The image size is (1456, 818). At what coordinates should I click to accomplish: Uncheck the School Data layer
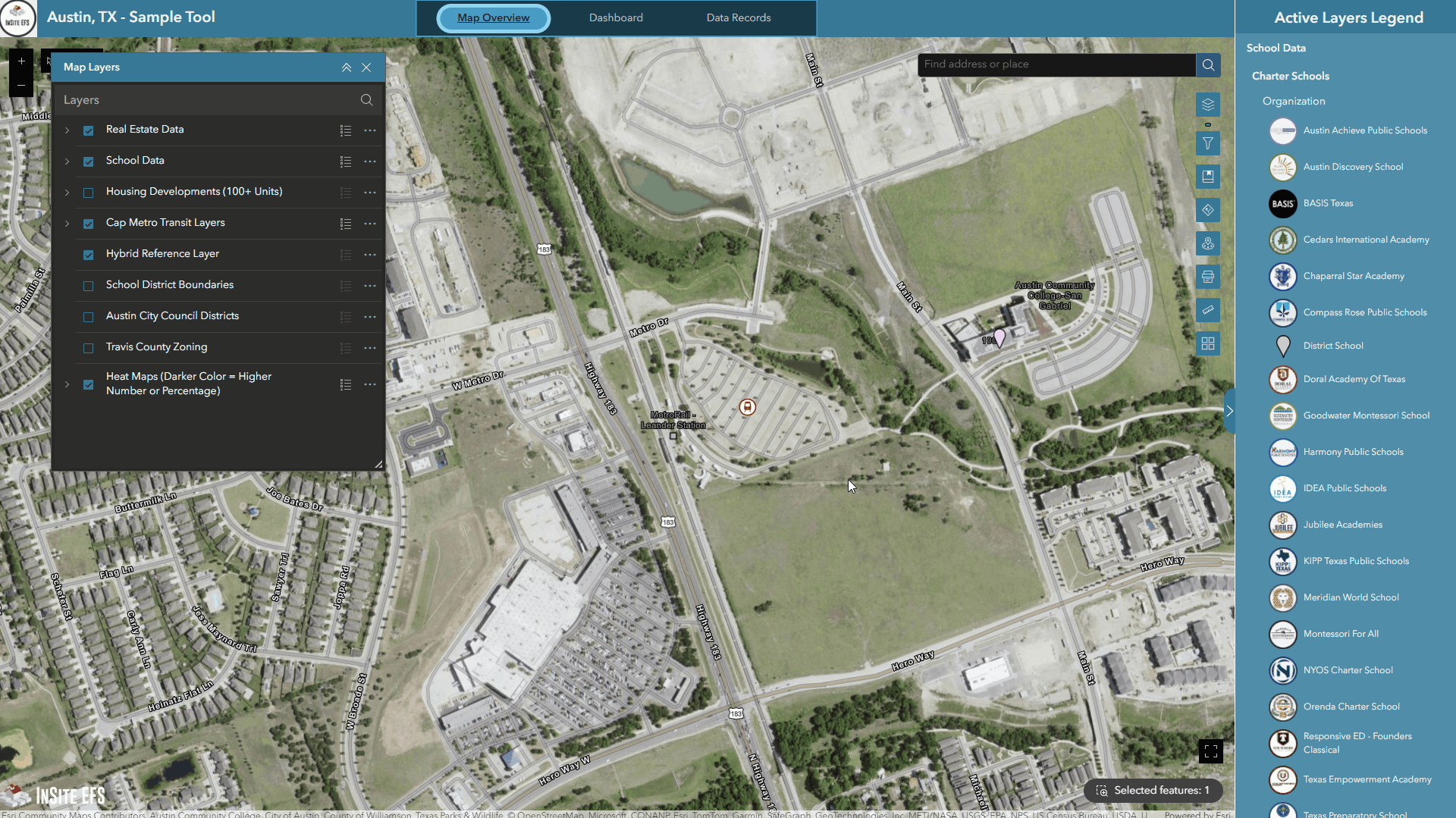click(89, 161)
